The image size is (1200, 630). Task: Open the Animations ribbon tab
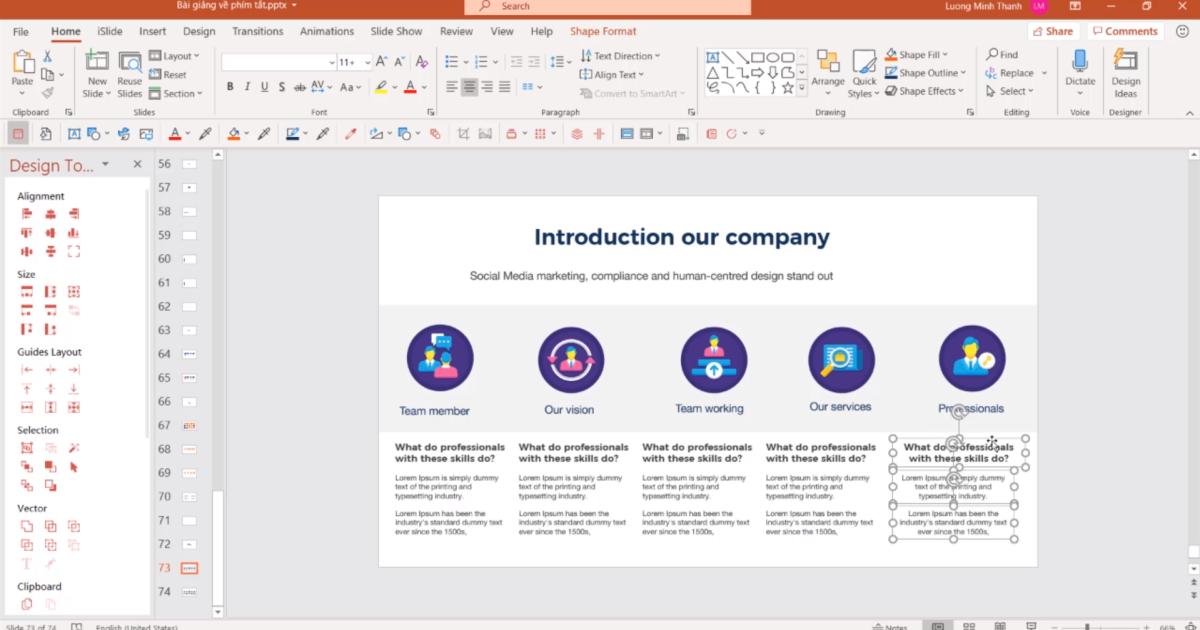(x=326, y=31)
